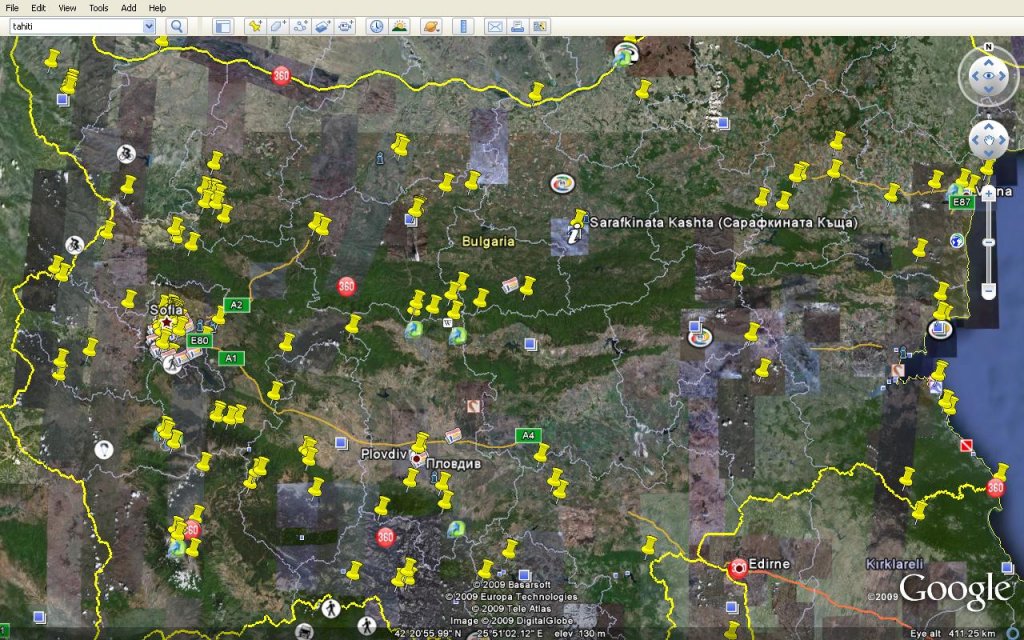The height and width of the screenshot is (640, 1024).
Task: Select the Add Placemark pushpin tool
Action: 255,27
